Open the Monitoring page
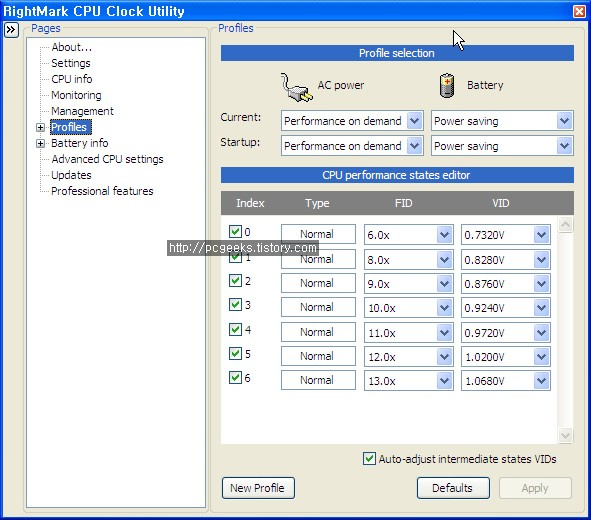This screenshot has height=520, width=591. point(77,95)
